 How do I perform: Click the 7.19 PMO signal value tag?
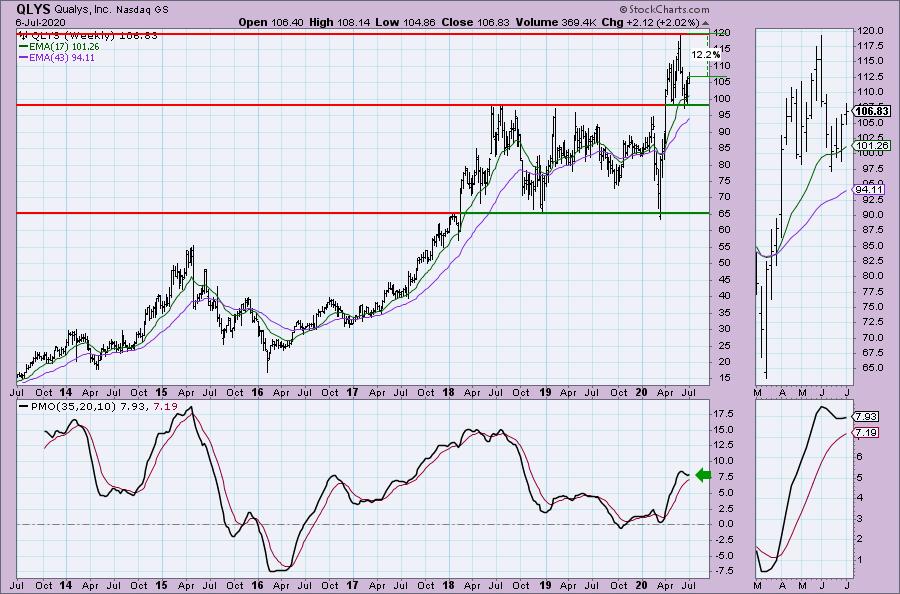pyautogui.click(x=866, y=432)
